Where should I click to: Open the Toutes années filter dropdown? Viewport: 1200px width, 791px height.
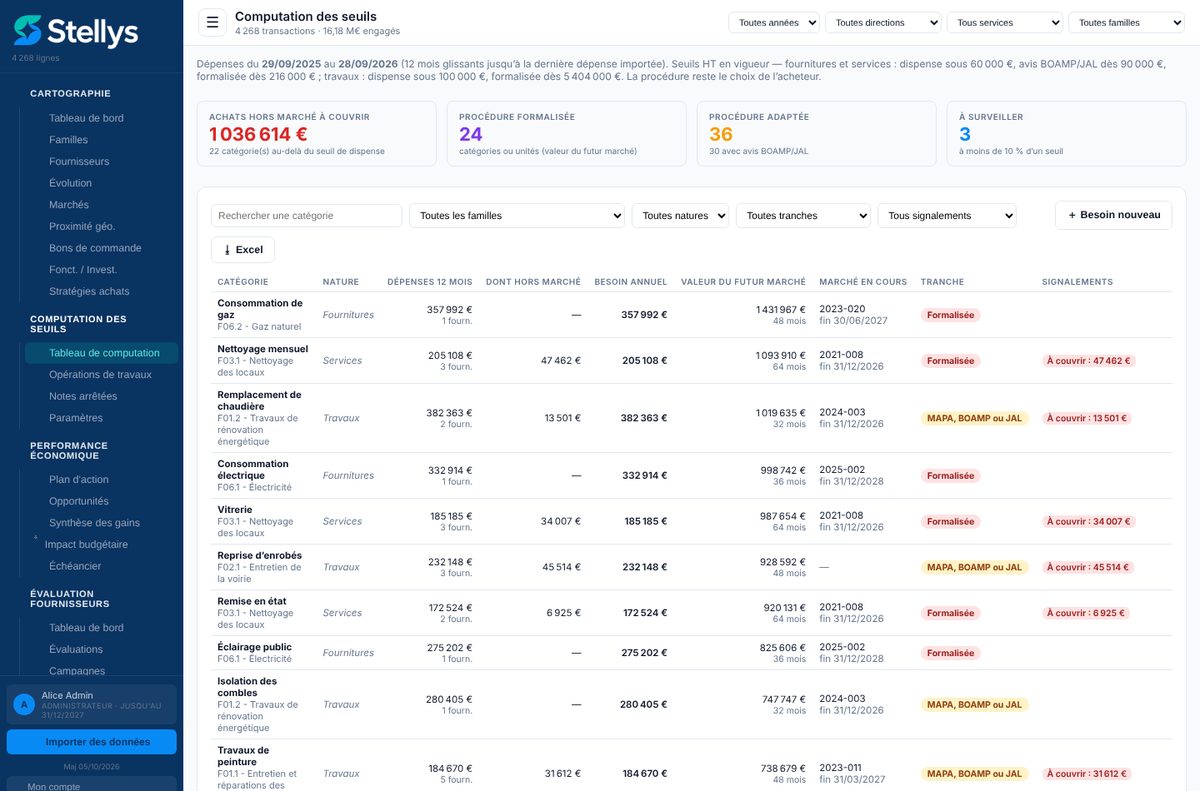pyautogui.click(x=774, y=23)
